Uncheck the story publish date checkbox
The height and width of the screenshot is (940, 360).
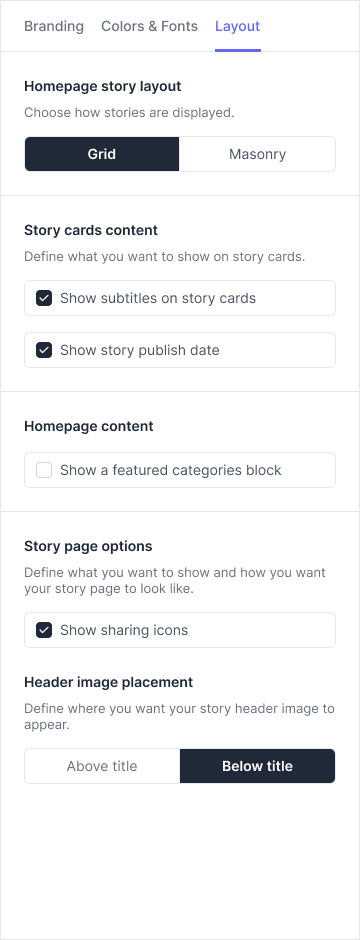(44, 350)
